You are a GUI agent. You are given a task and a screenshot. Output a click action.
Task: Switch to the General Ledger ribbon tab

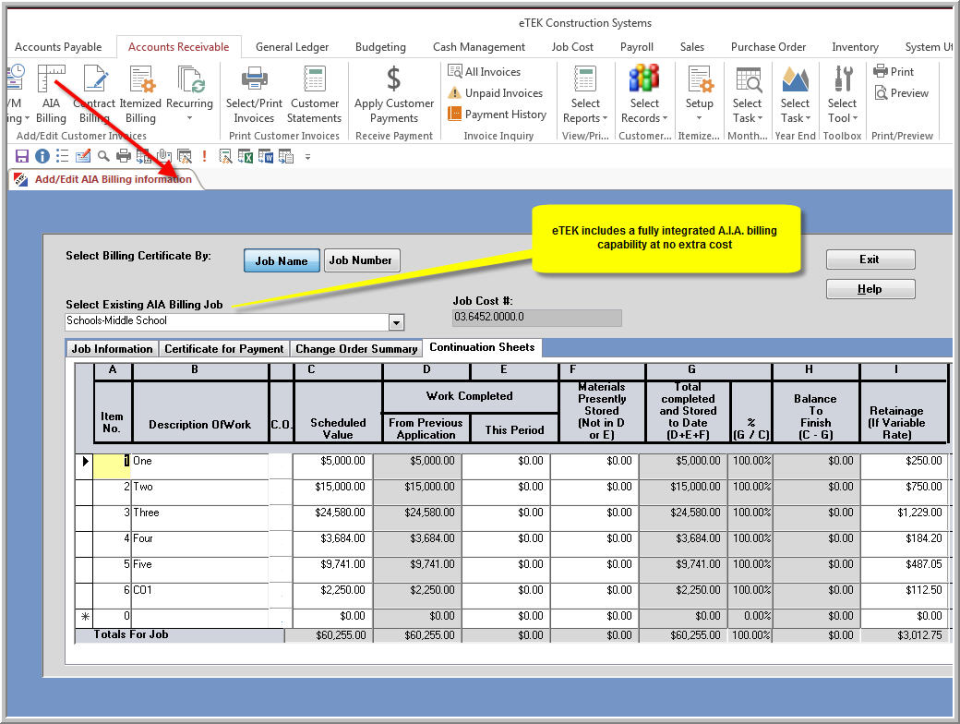coord(292,47)
